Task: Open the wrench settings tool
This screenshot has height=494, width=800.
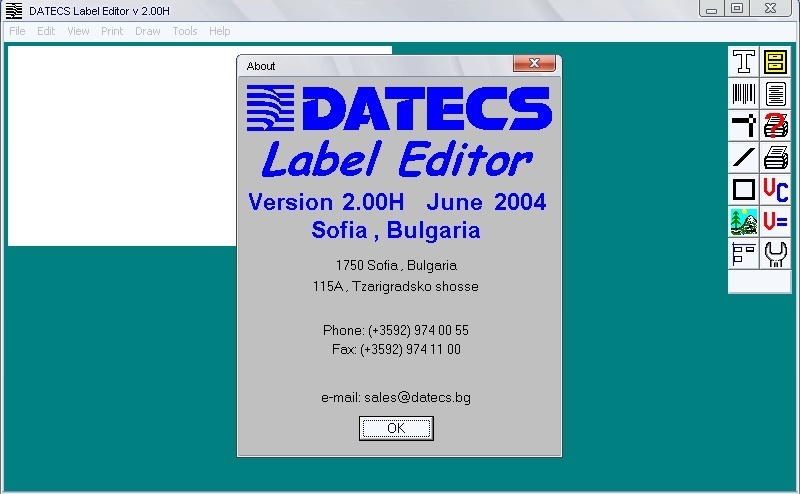Action: point(776,254)
